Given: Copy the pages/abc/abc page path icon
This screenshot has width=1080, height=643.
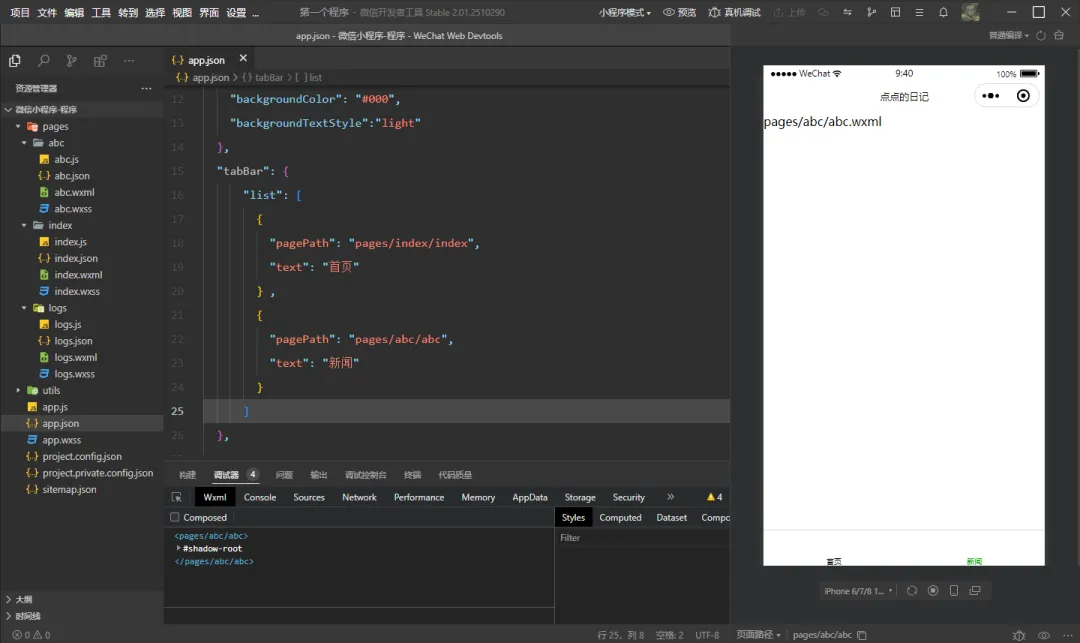Looking at the screenshot, I should click(x=862, y=635).
